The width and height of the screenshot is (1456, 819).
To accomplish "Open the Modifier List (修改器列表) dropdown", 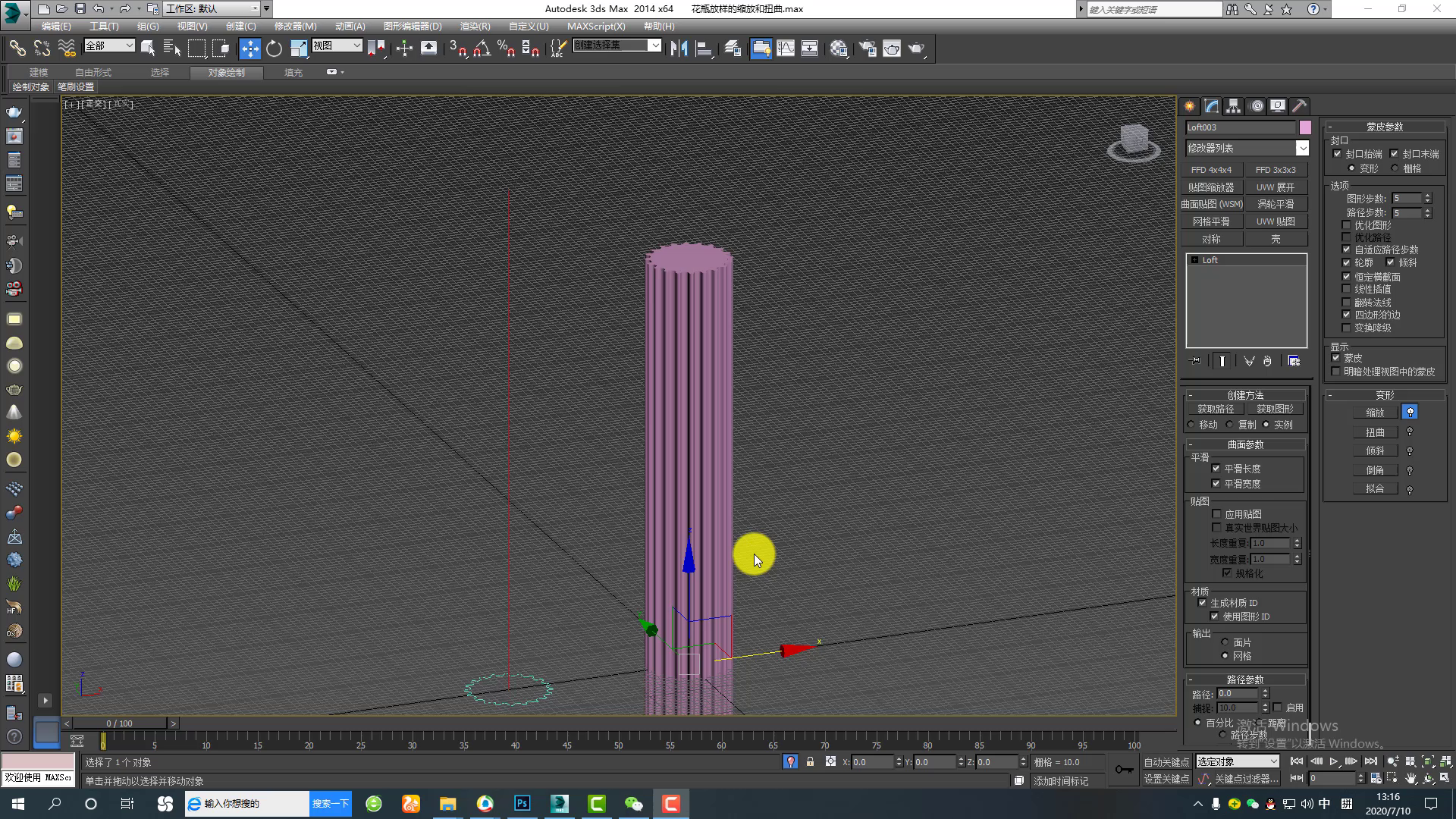I will (1302, 148).
